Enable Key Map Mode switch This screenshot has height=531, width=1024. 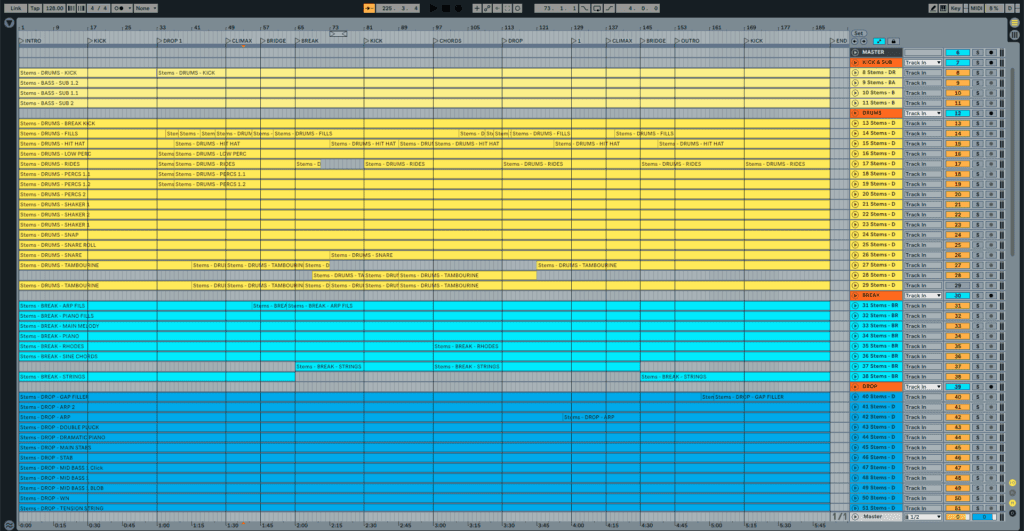[955, 8]
